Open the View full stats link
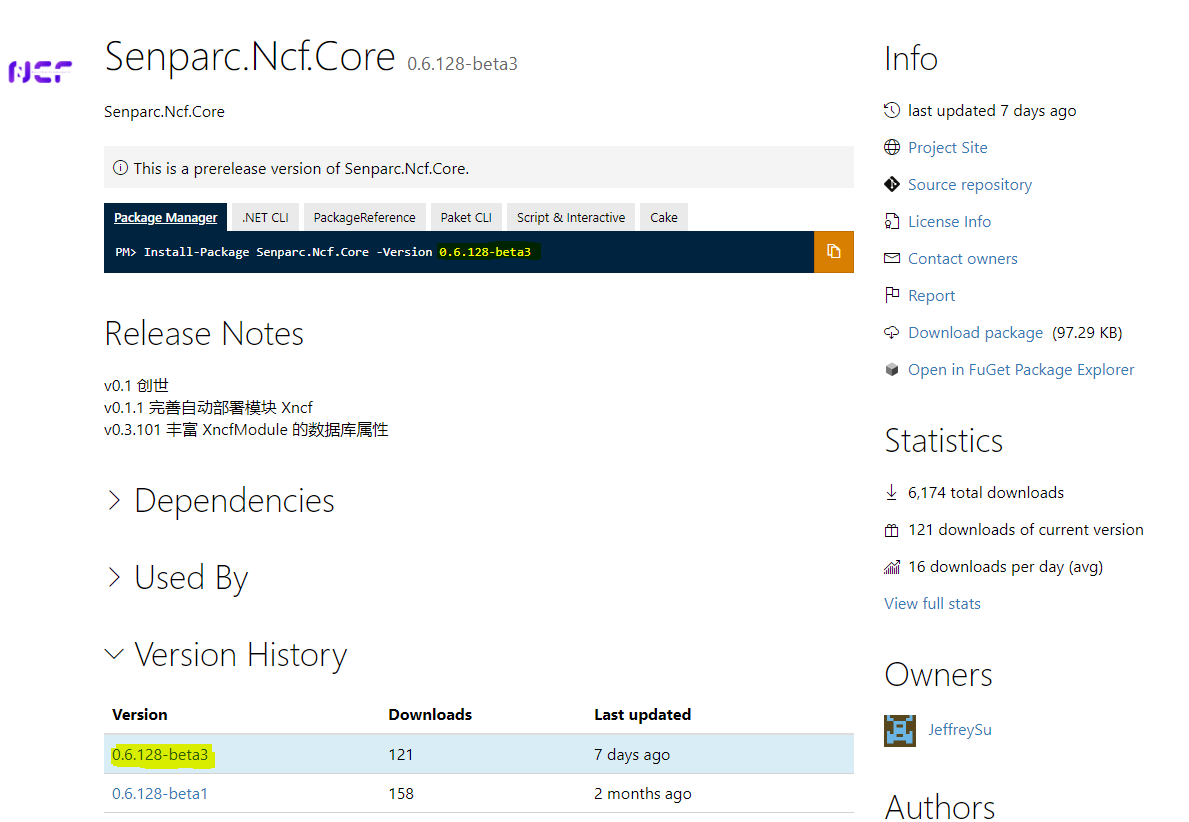This screenshot has width=1189, height=822. point(932,604)
